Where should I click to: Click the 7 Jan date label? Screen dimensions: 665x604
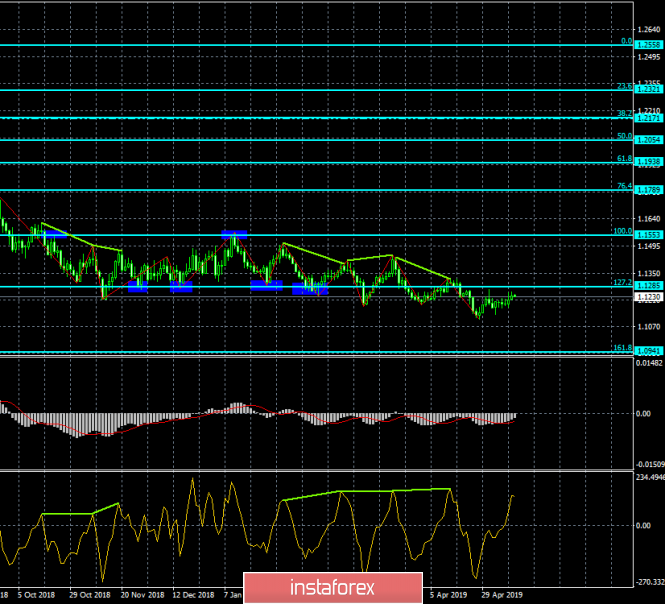click(x=233, y=595)
